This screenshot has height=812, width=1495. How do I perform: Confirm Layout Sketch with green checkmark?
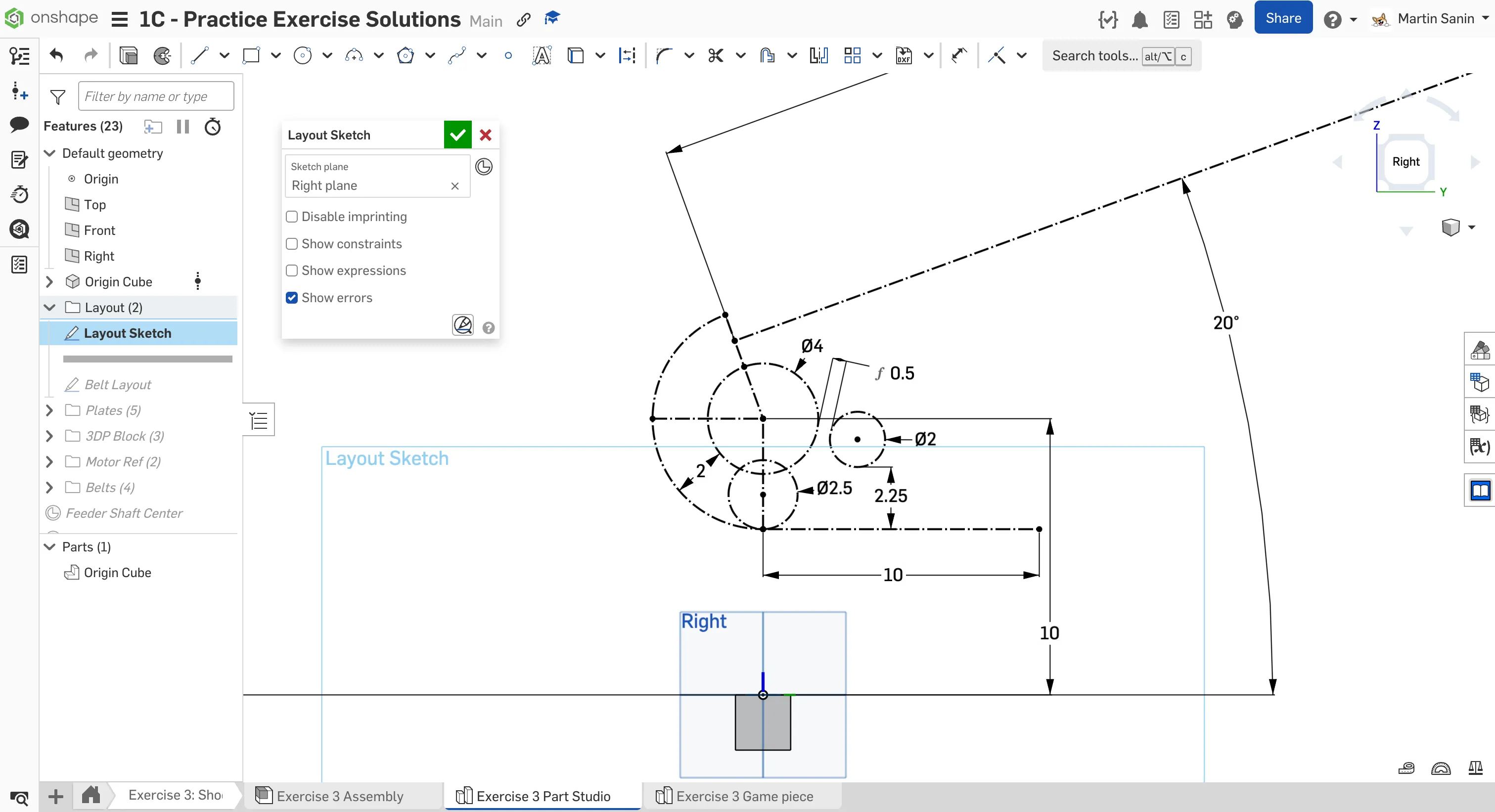[x=457, y=135]
